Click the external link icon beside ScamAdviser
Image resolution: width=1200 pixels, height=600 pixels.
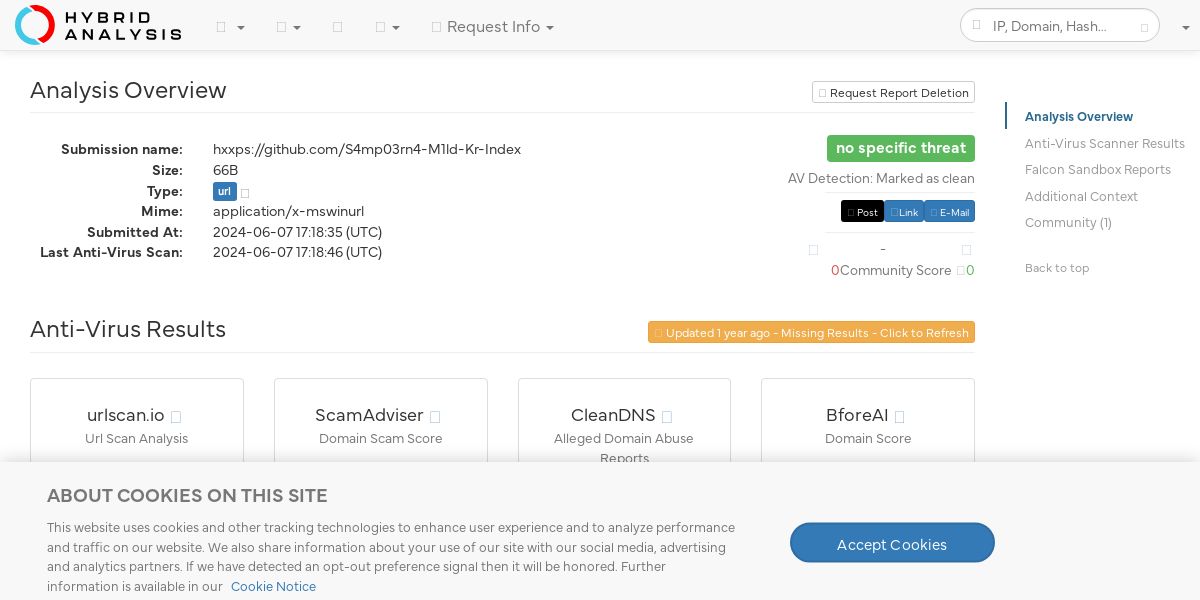(435, 417)
